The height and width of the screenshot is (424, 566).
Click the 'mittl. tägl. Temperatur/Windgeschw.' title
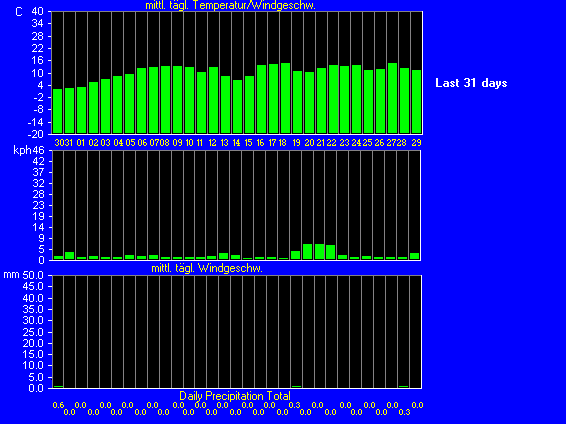click(230, 5)
